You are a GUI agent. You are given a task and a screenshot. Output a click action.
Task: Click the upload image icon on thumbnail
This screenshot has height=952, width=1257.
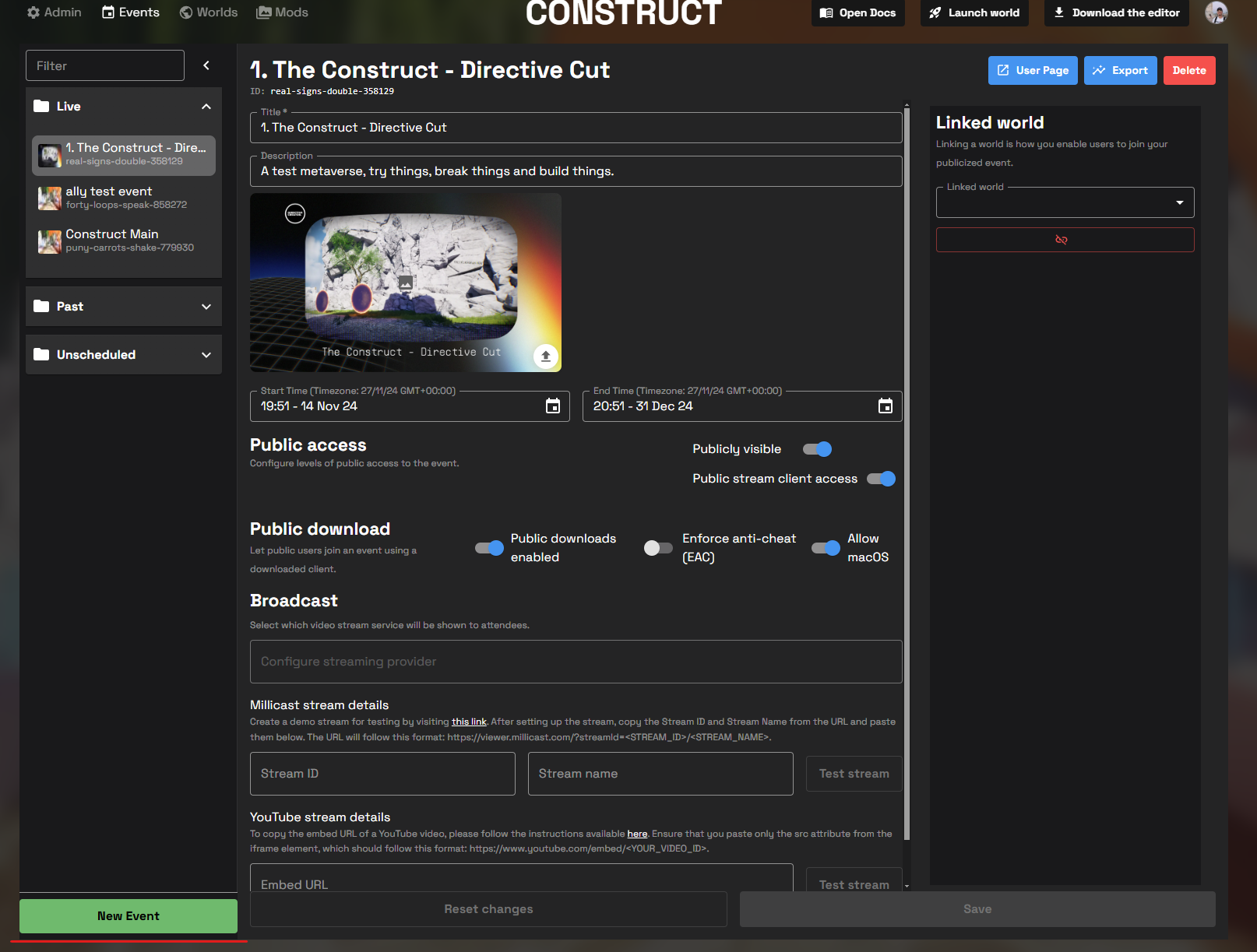(545, 356)
